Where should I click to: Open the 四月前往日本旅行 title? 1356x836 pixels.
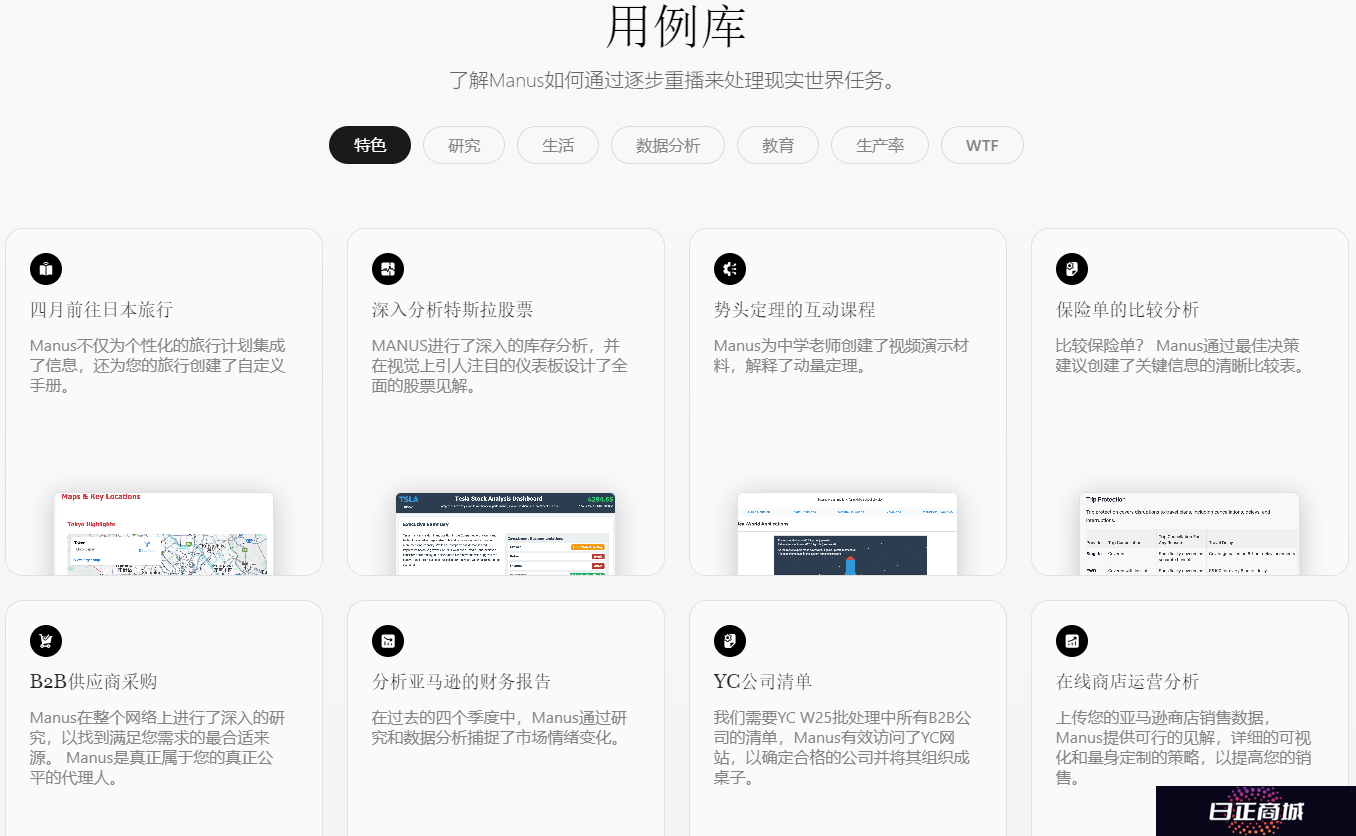point(101,310)
